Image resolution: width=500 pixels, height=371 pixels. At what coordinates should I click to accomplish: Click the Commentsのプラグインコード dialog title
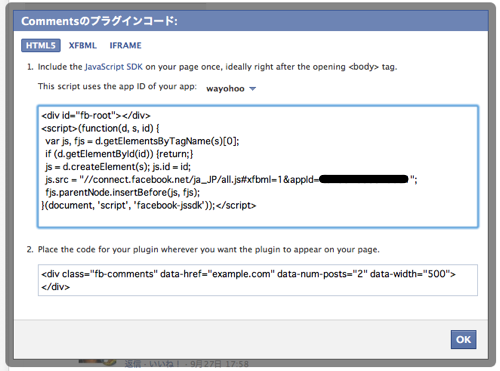tap(99, 21)
